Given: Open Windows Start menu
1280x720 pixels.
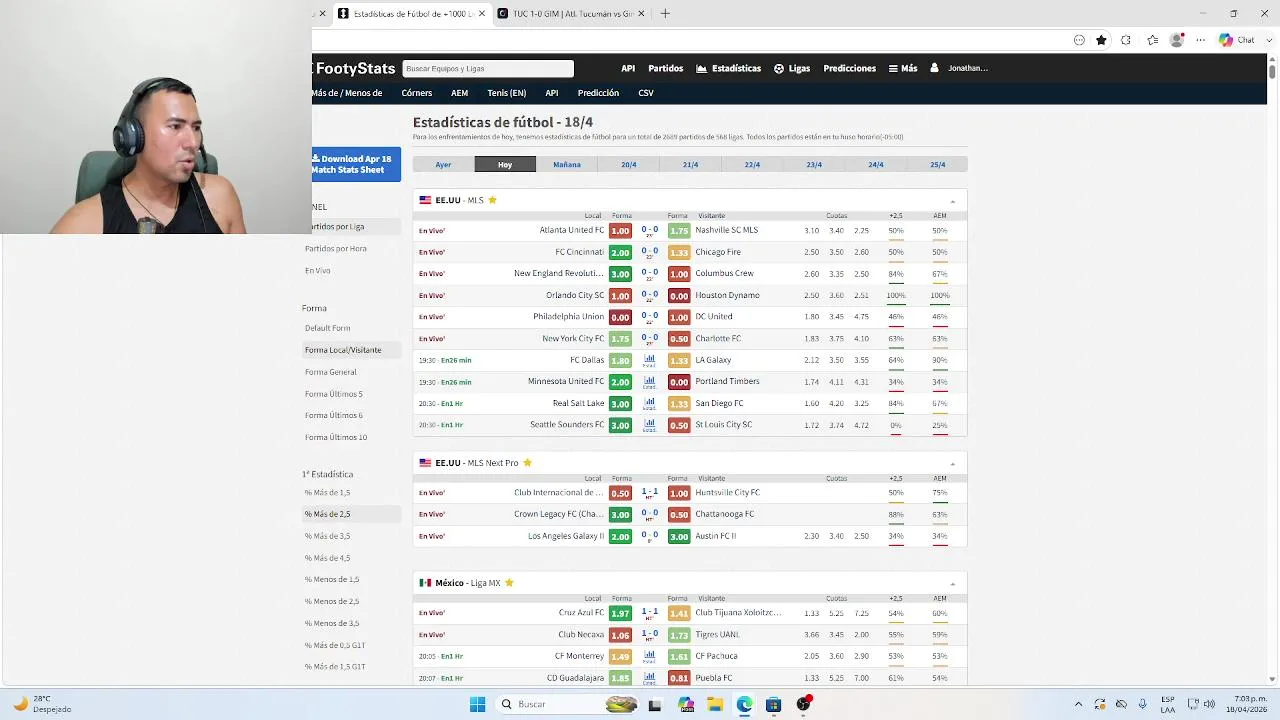Looking at the screenshot, I should pos(478,704).
